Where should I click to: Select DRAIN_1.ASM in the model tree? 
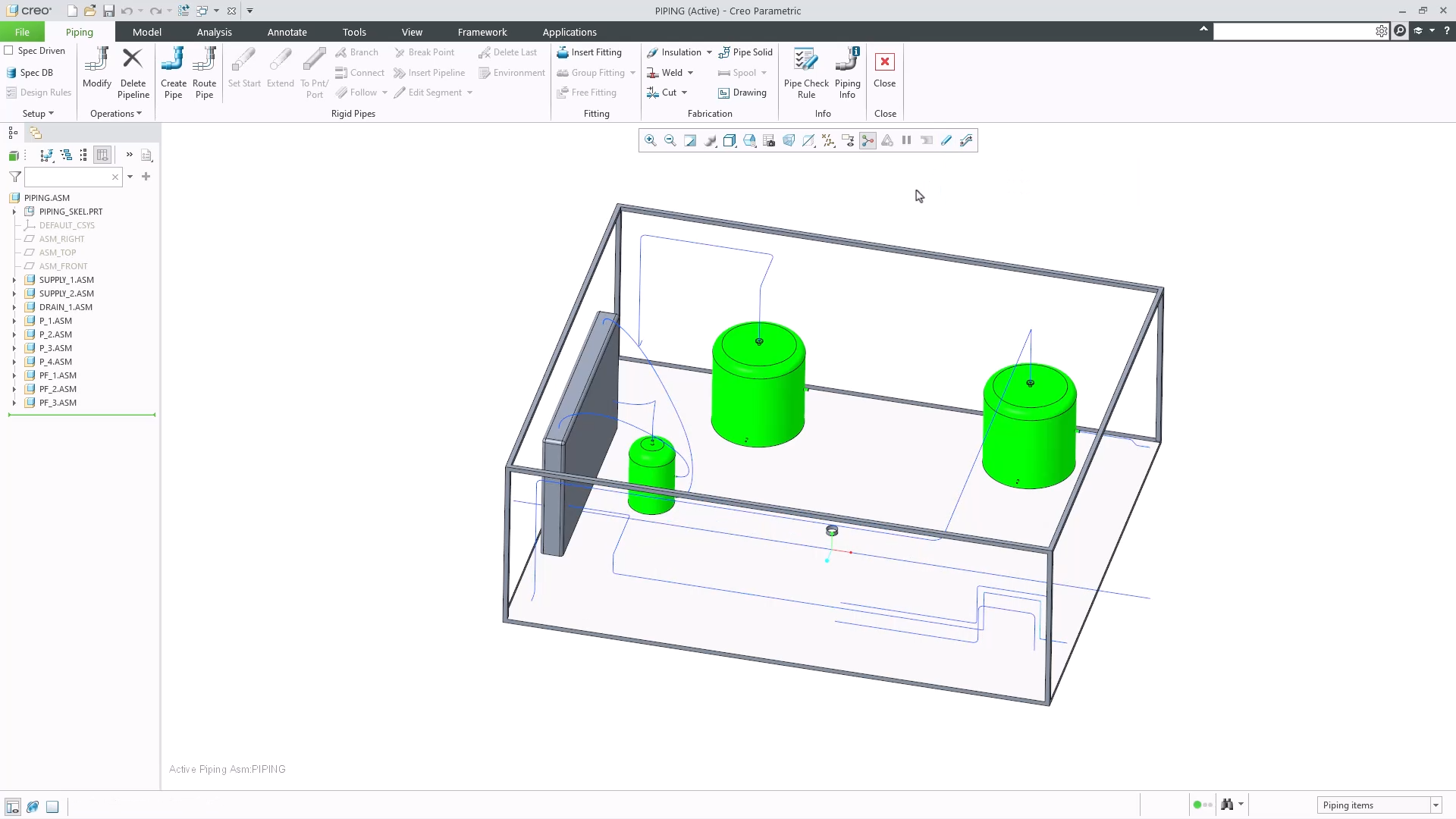click(66, 307)
